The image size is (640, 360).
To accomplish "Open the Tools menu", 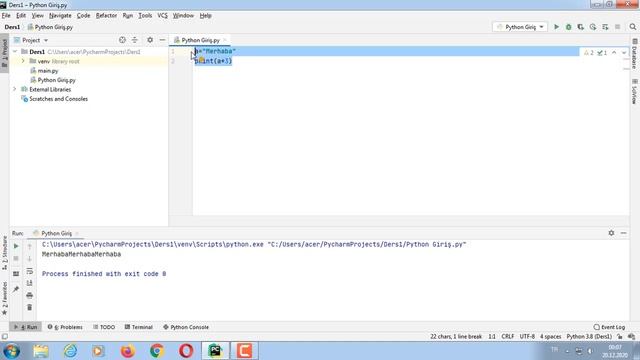I will coord(145,16).
